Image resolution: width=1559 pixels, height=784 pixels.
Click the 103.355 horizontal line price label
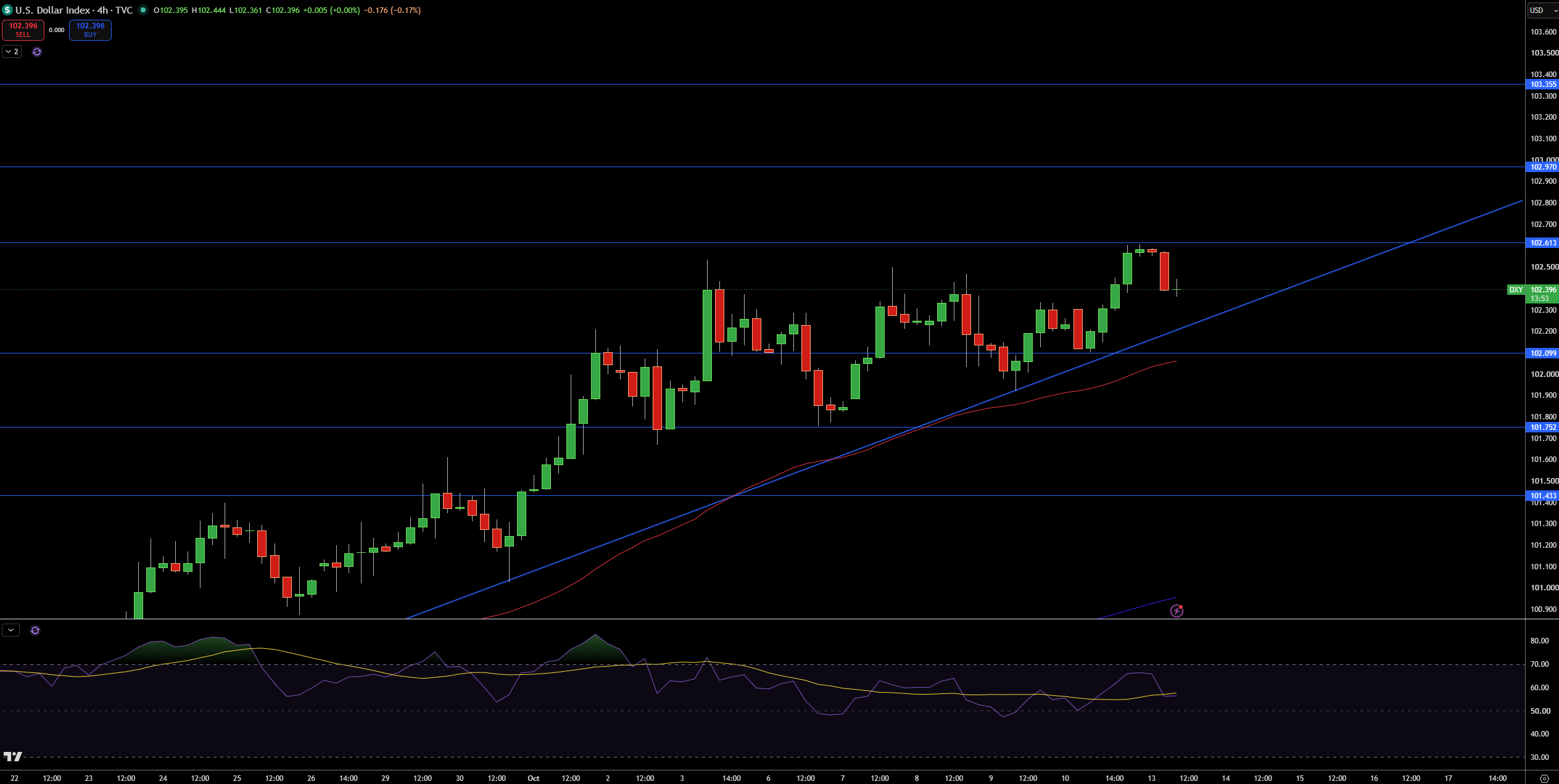[1542, 85]
